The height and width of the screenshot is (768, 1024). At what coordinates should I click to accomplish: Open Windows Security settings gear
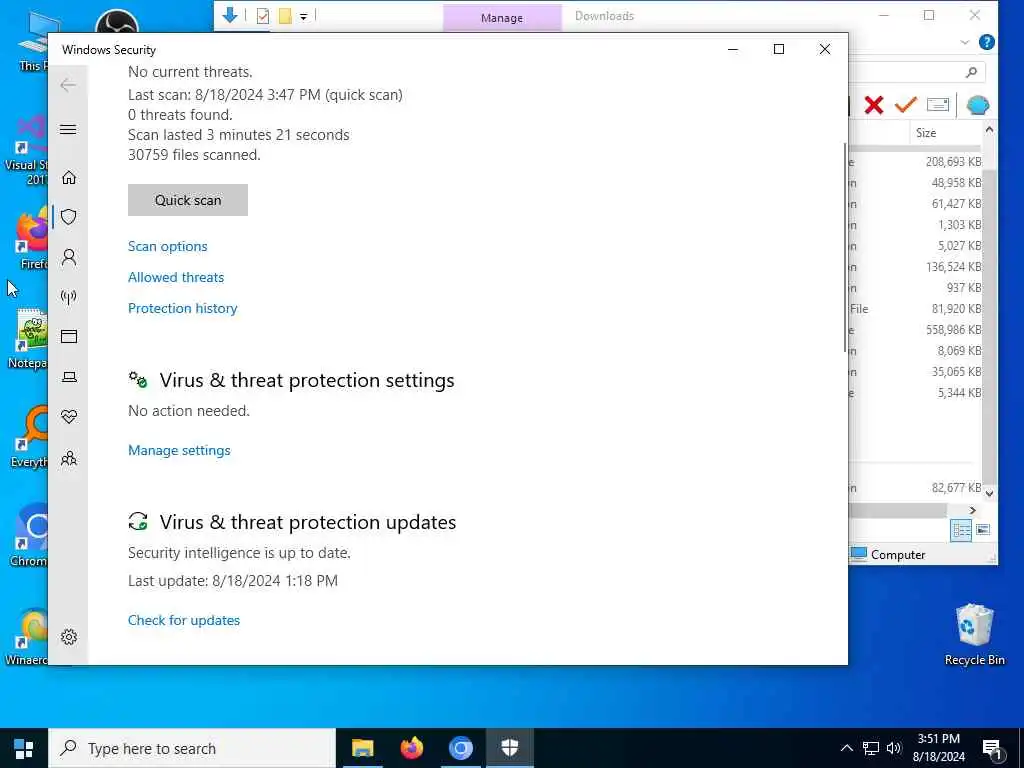tap(69, 637)
